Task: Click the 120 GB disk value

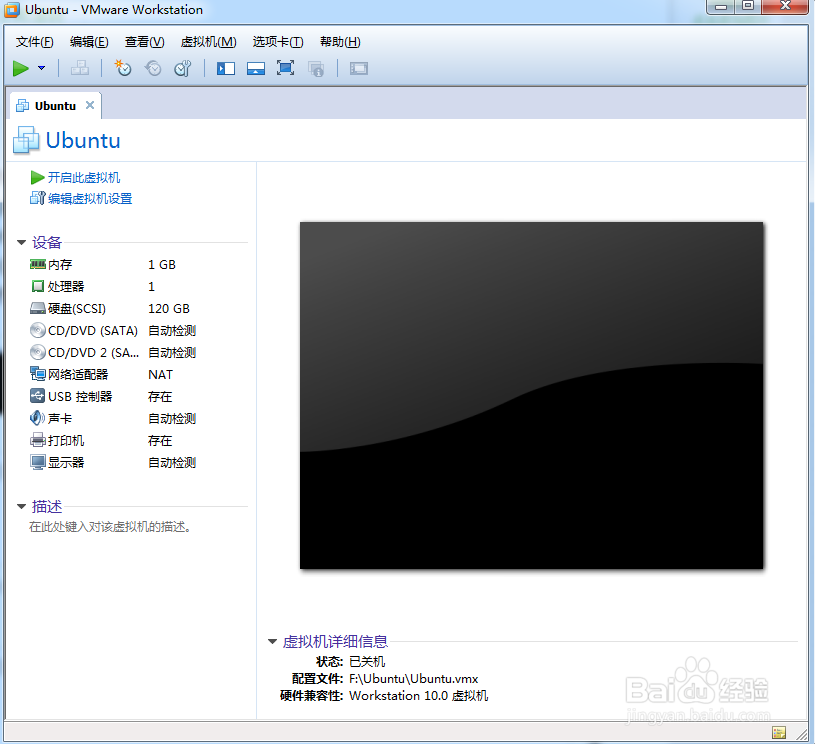Action: click(169, 309)
